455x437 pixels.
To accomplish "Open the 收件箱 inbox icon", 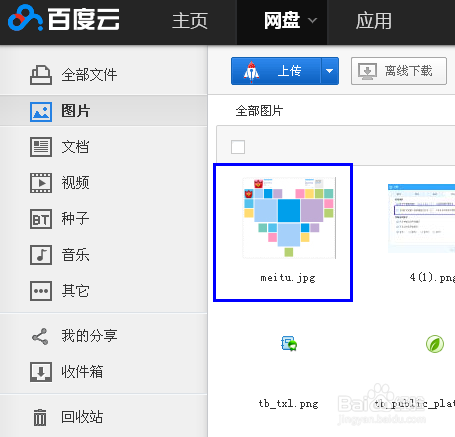I will 41,372.
